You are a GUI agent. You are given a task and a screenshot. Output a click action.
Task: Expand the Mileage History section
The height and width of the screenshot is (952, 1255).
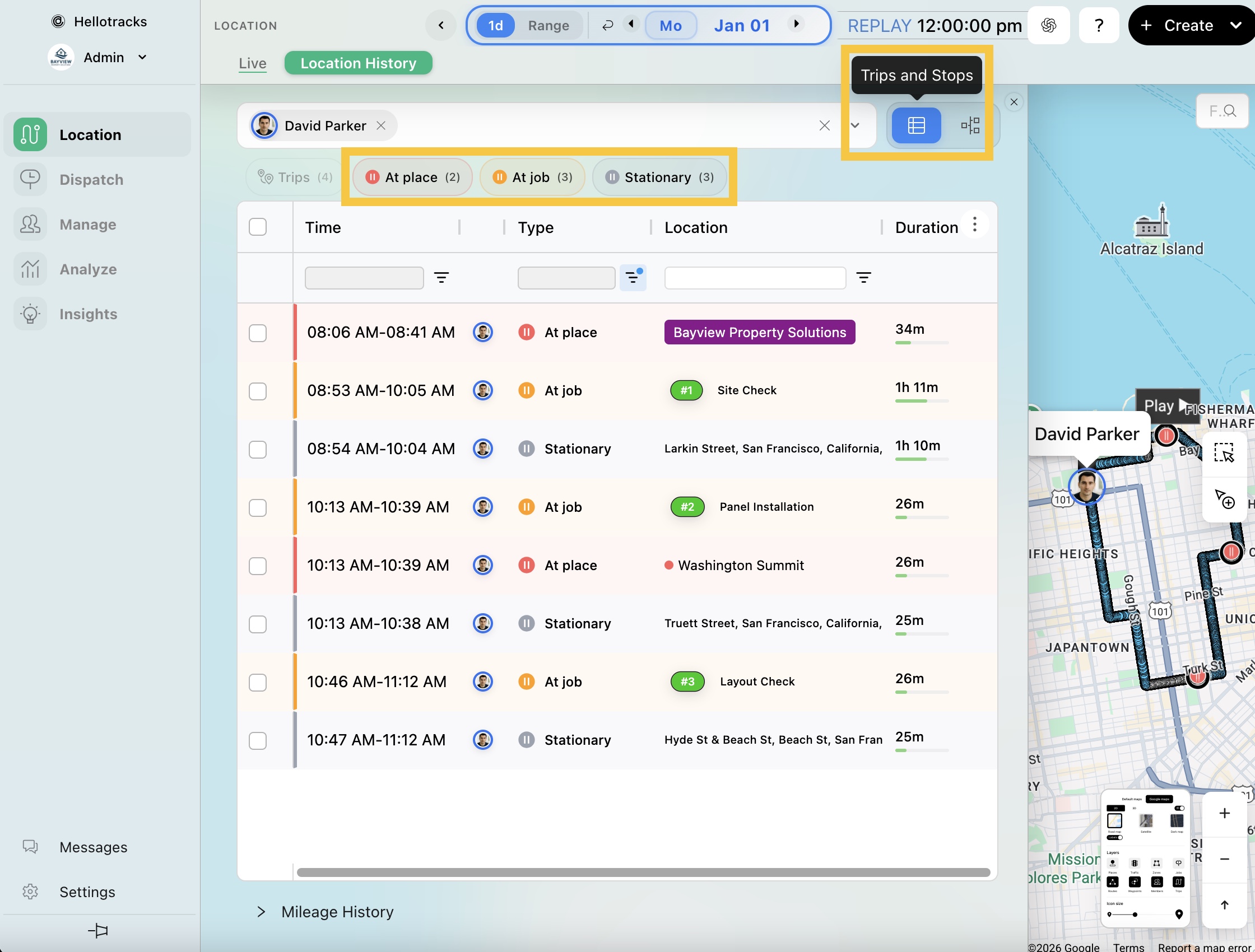coord(261,912)
